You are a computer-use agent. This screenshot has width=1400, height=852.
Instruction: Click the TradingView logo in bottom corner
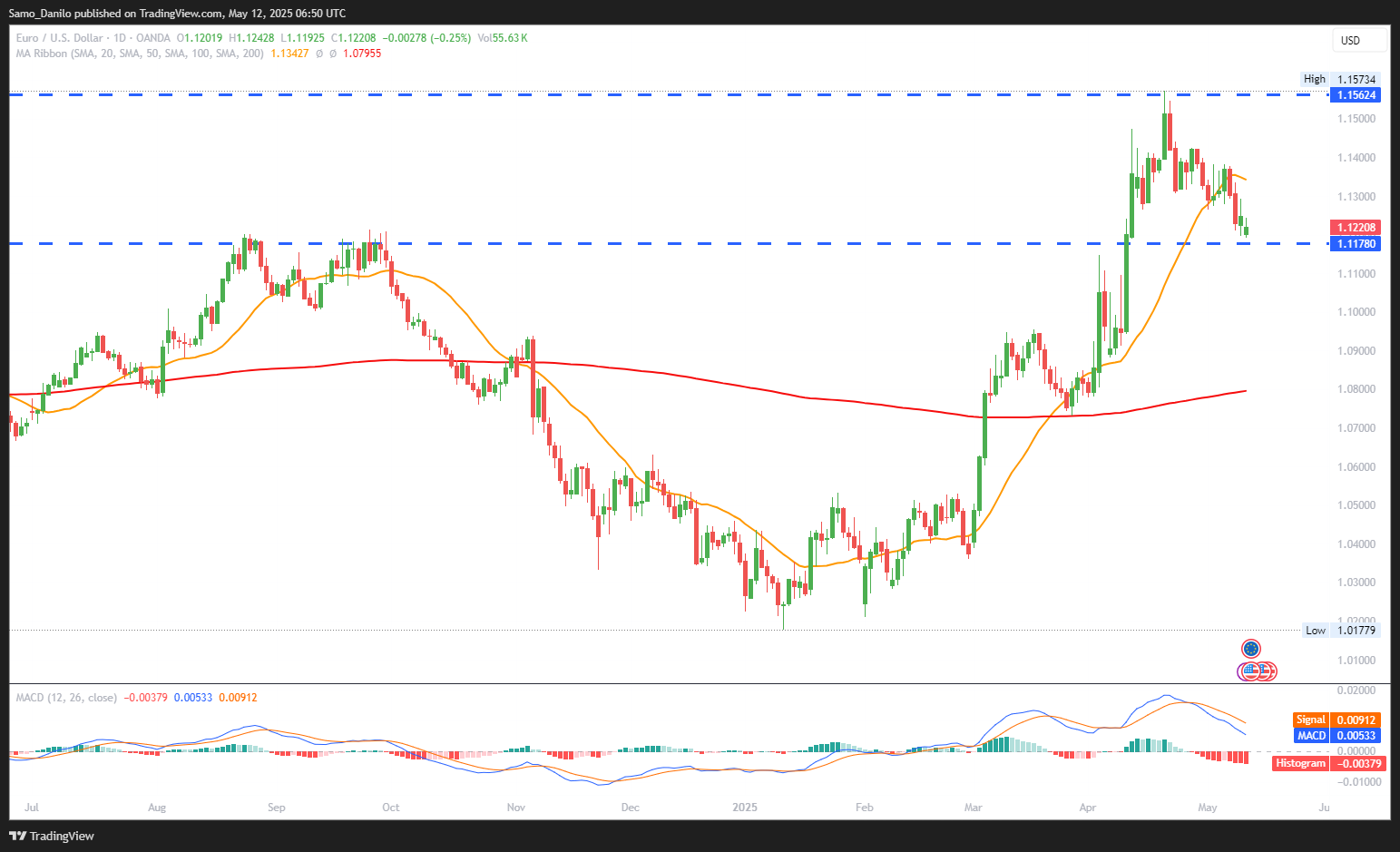(52, 836)
